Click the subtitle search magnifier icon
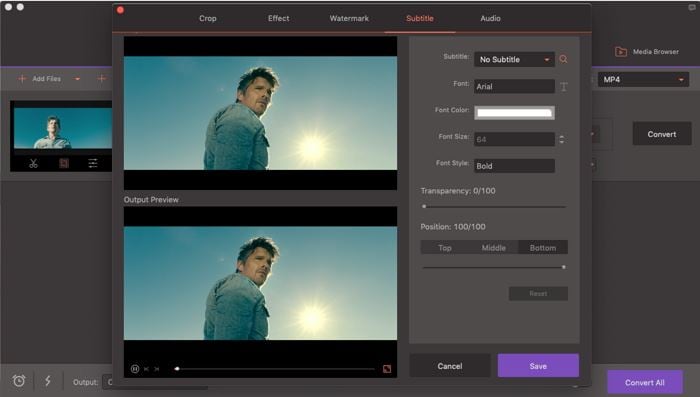The image size is (700, 397). coord(563,59)
